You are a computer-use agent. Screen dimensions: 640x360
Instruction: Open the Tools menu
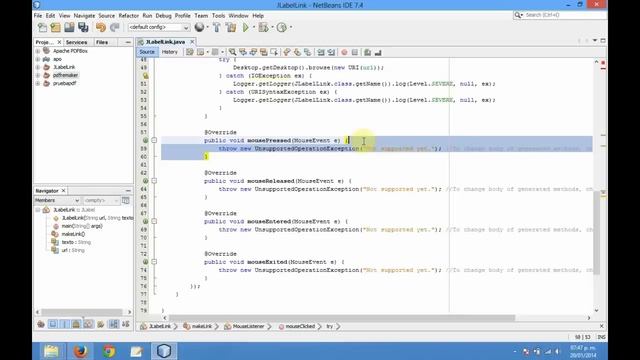point(218,16)
